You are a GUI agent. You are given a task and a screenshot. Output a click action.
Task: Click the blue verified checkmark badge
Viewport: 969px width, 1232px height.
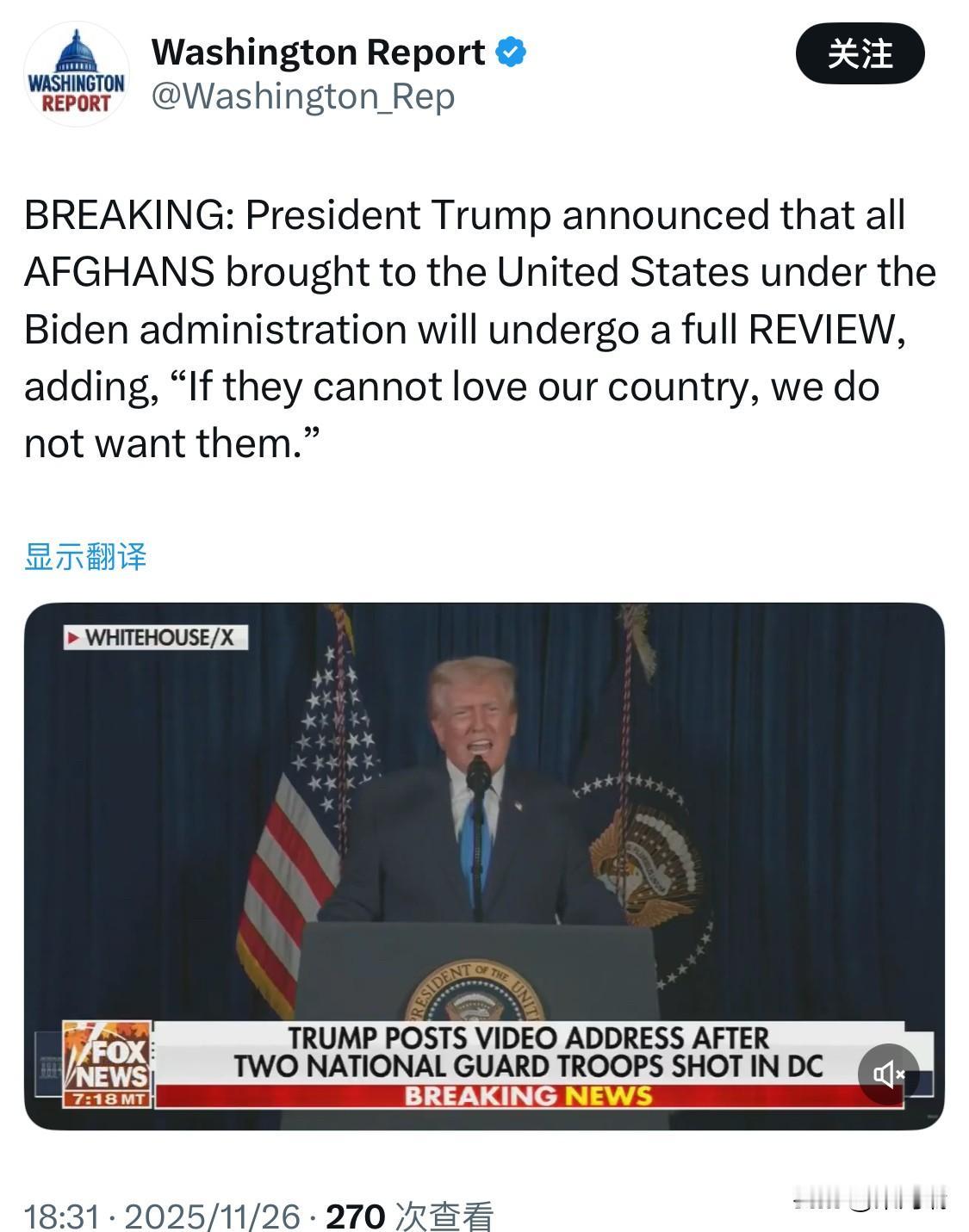tap(512, 53)
